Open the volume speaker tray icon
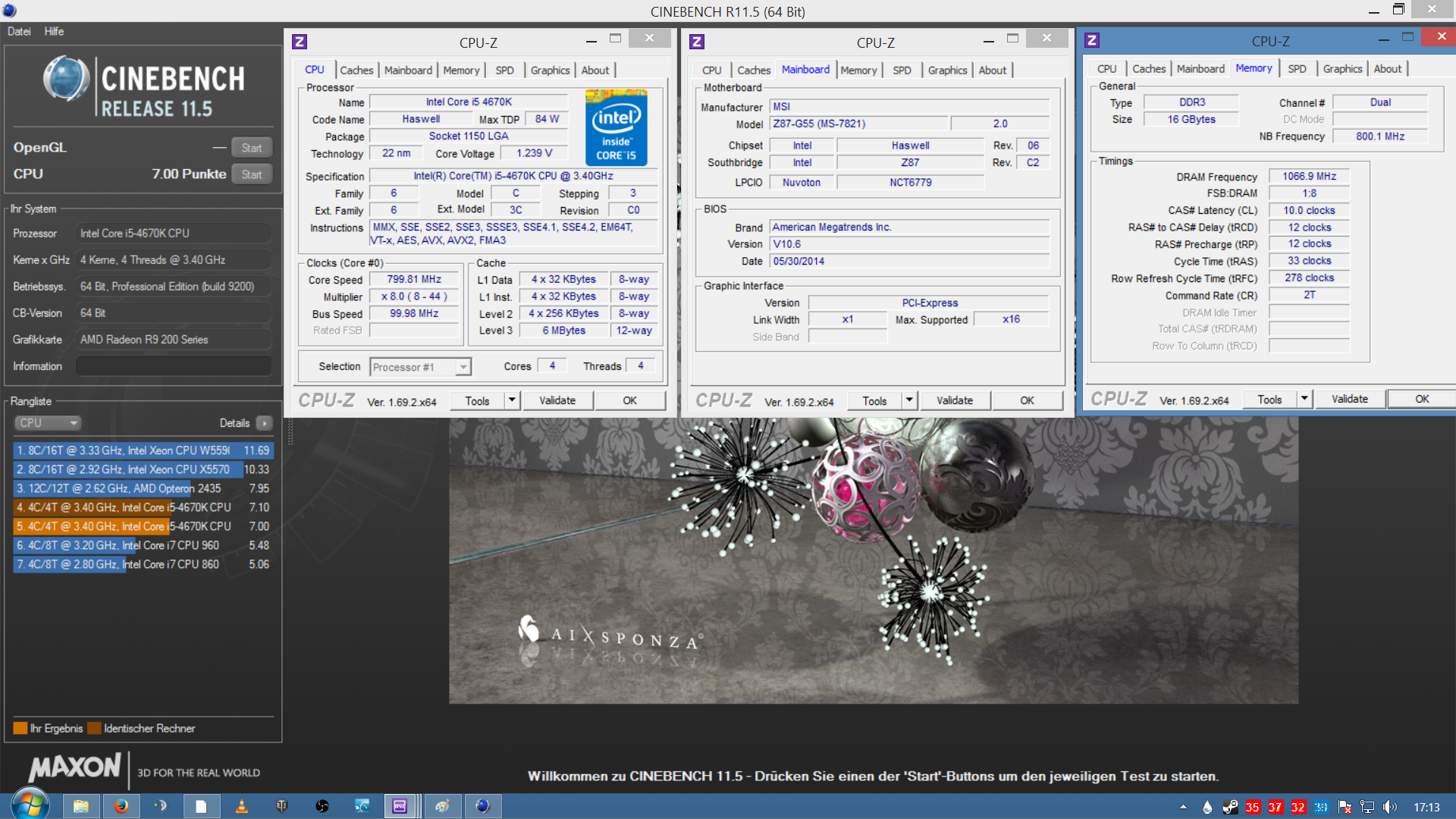1456x819 pixels. [x=1389, y=807]
